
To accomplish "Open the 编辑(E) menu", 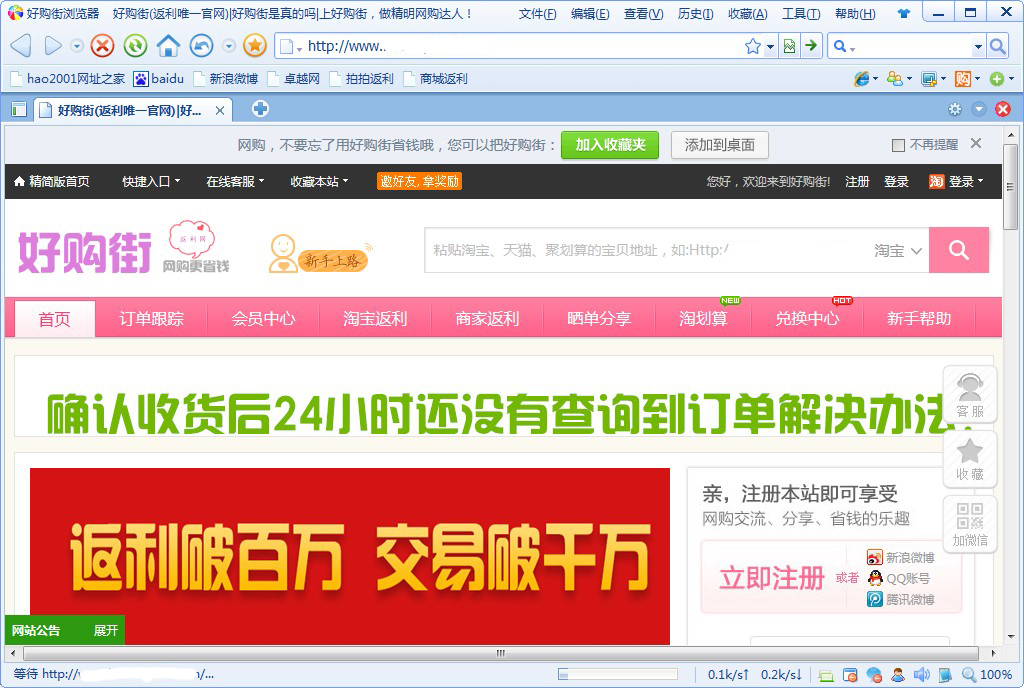I will 590,14.
